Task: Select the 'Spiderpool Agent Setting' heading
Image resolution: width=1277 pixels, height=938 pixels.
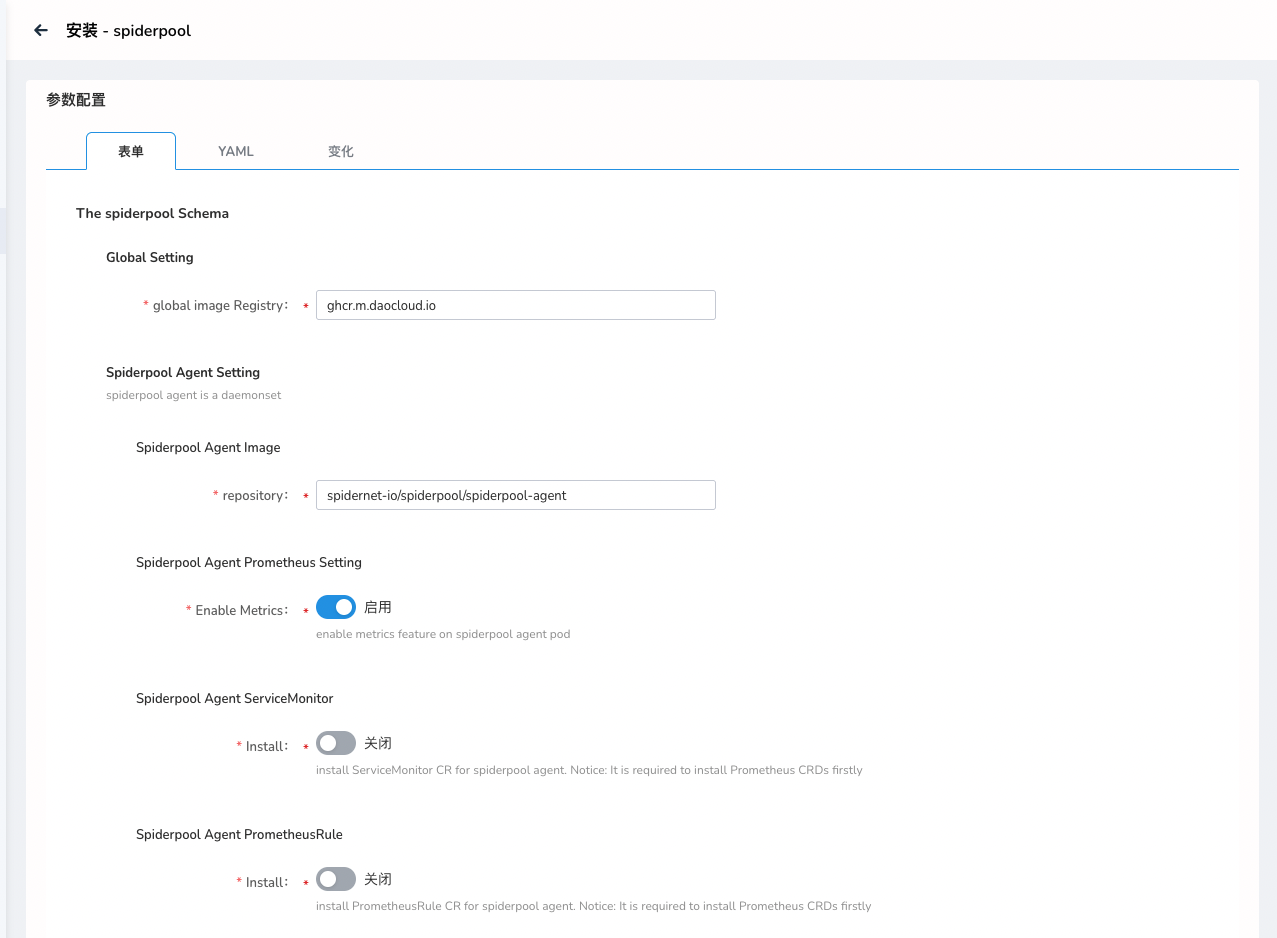Action: pyautogui.click(x=183, y=372)
